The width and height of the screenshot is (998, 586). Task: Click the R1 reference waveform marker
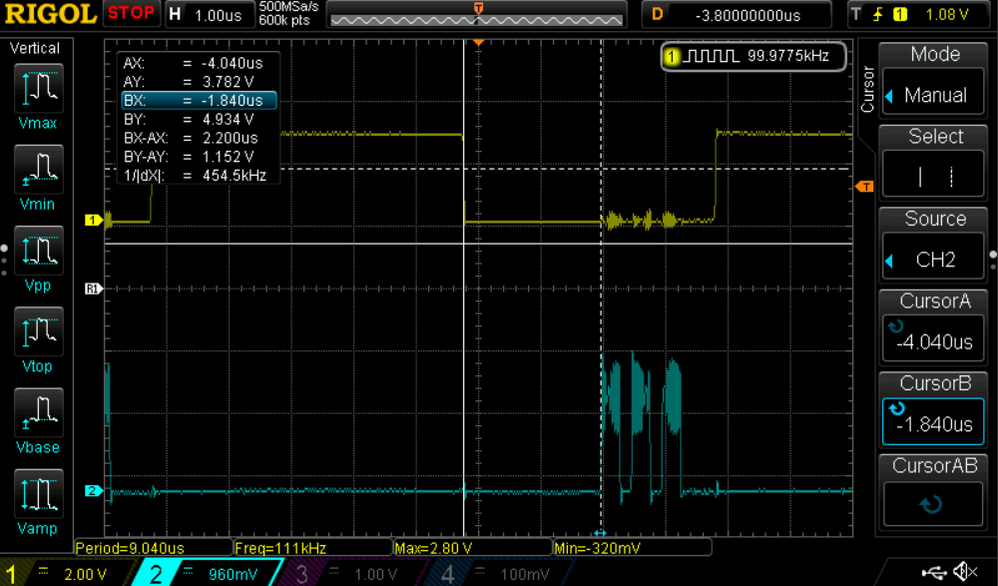click(x=94, y=289)
